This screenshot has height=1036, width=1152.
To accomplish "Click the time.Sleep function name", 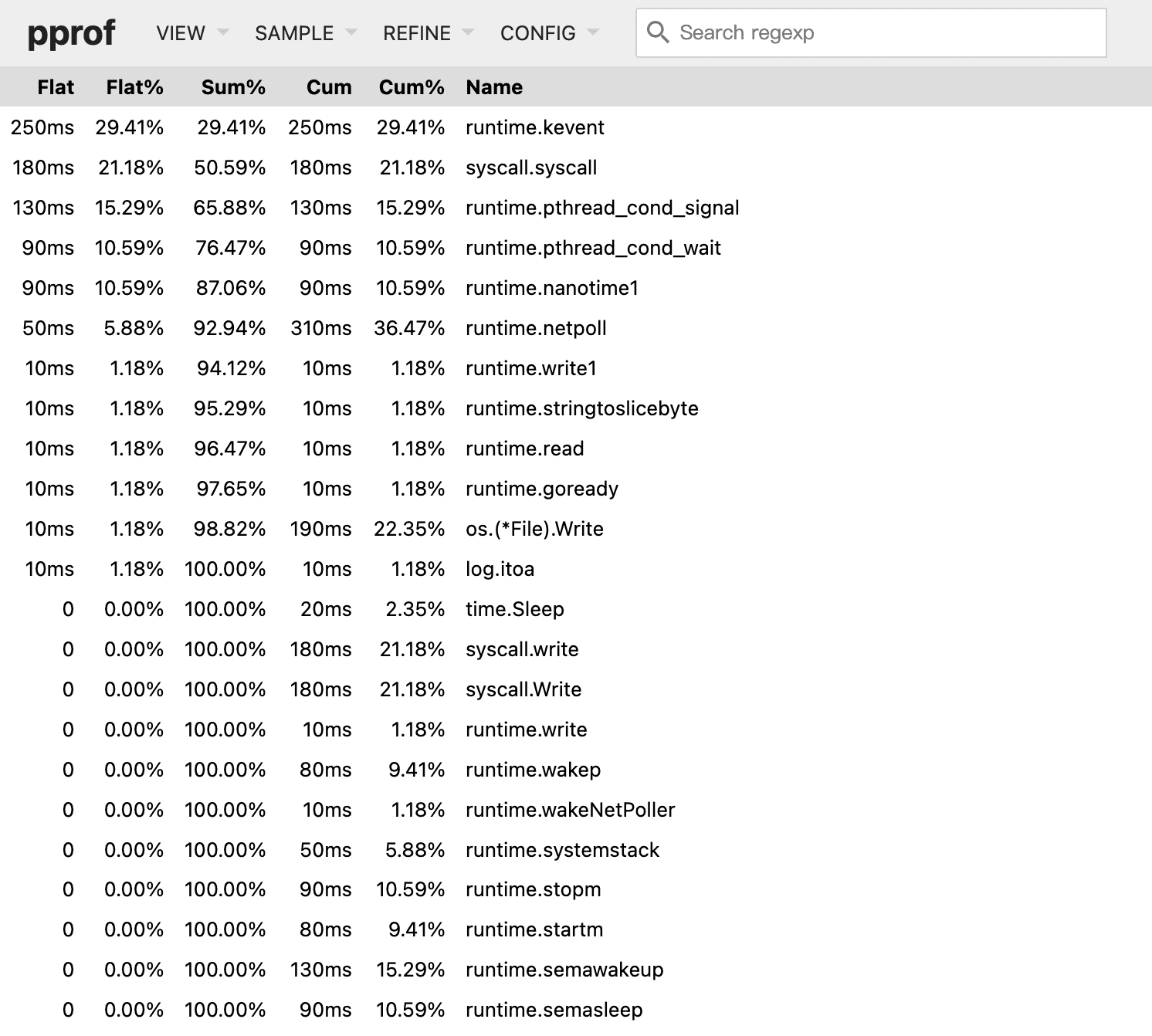I will [x=514, y=609].
